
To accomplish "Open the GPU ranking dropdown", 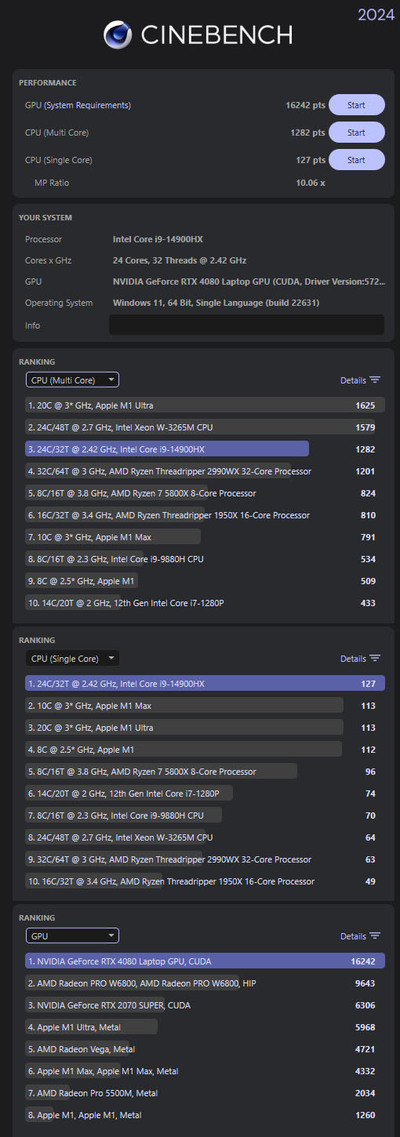I will coord(72,936).
